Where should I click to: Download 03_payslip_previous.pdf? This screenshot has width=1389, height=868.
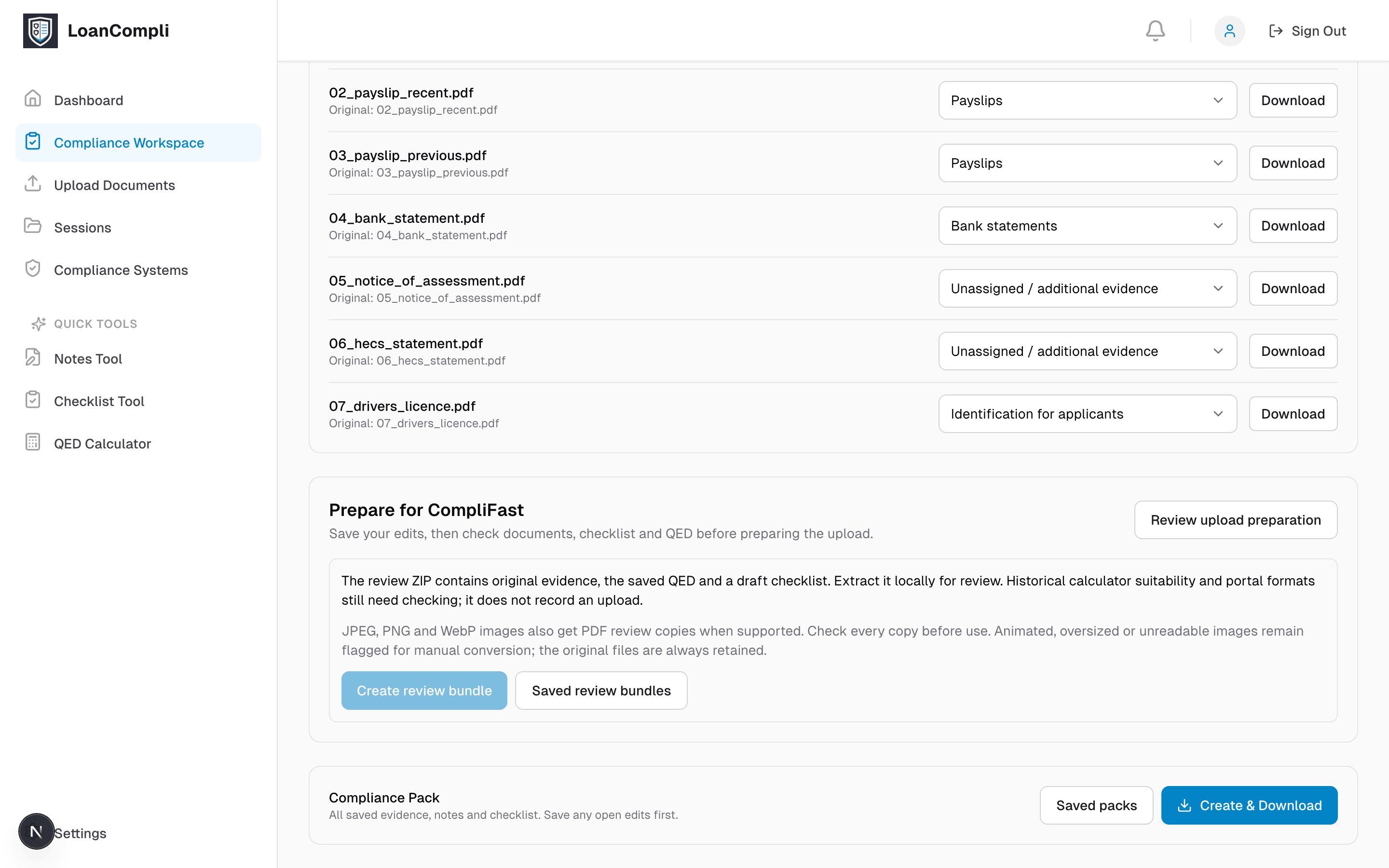[1293, 163]
